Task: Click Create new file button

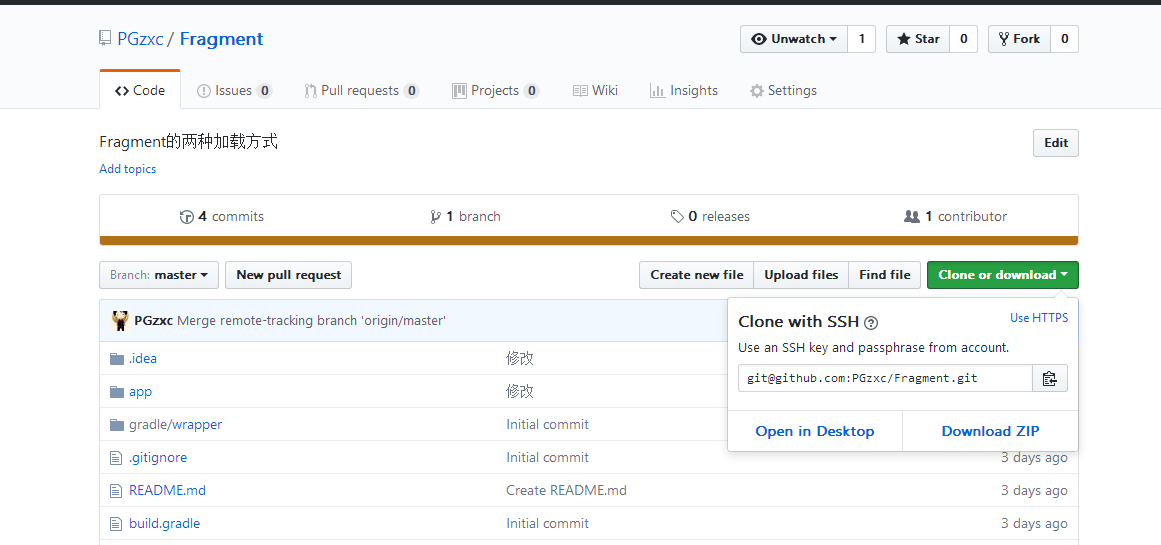Action: 697,275
